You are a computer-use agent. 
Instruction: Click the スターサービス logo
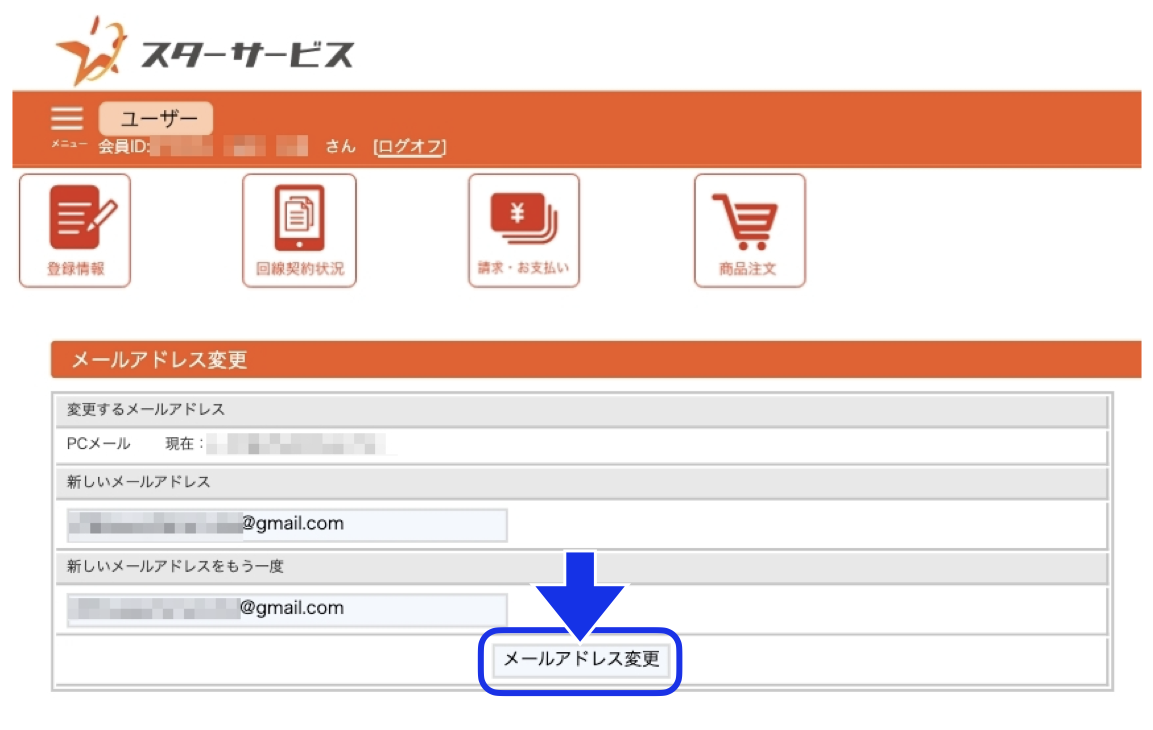pos(205,52)
